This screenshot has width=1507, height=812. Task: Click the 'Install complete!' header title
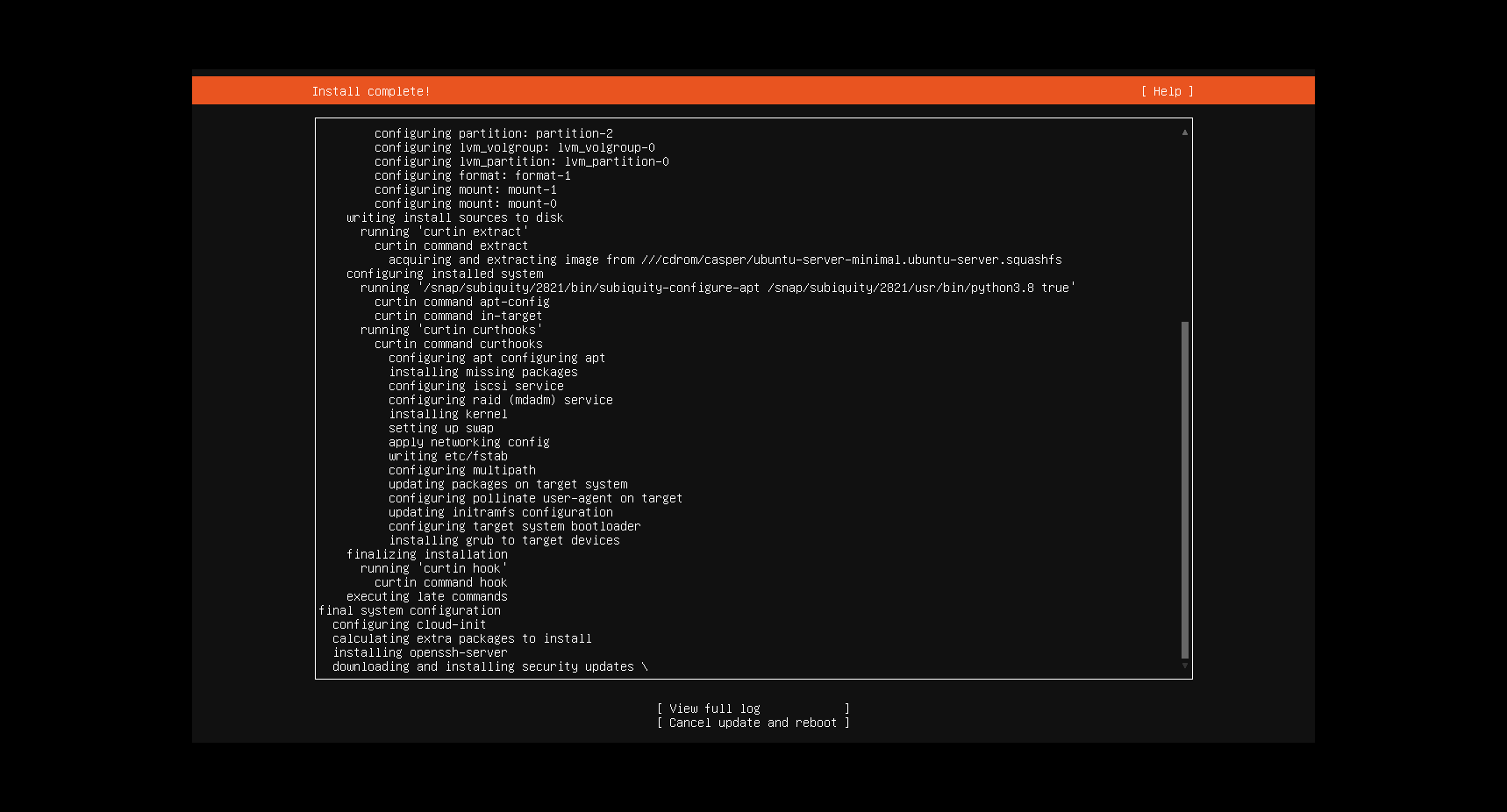[371, 91]
